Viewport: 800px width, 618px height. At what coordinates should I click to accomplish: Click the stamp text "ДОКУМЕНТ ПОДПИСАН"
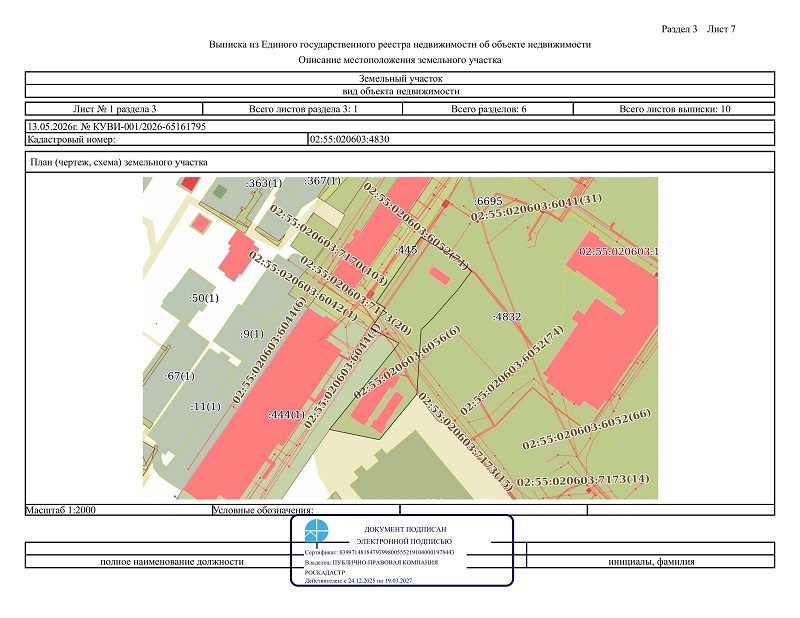click(405, 530)
